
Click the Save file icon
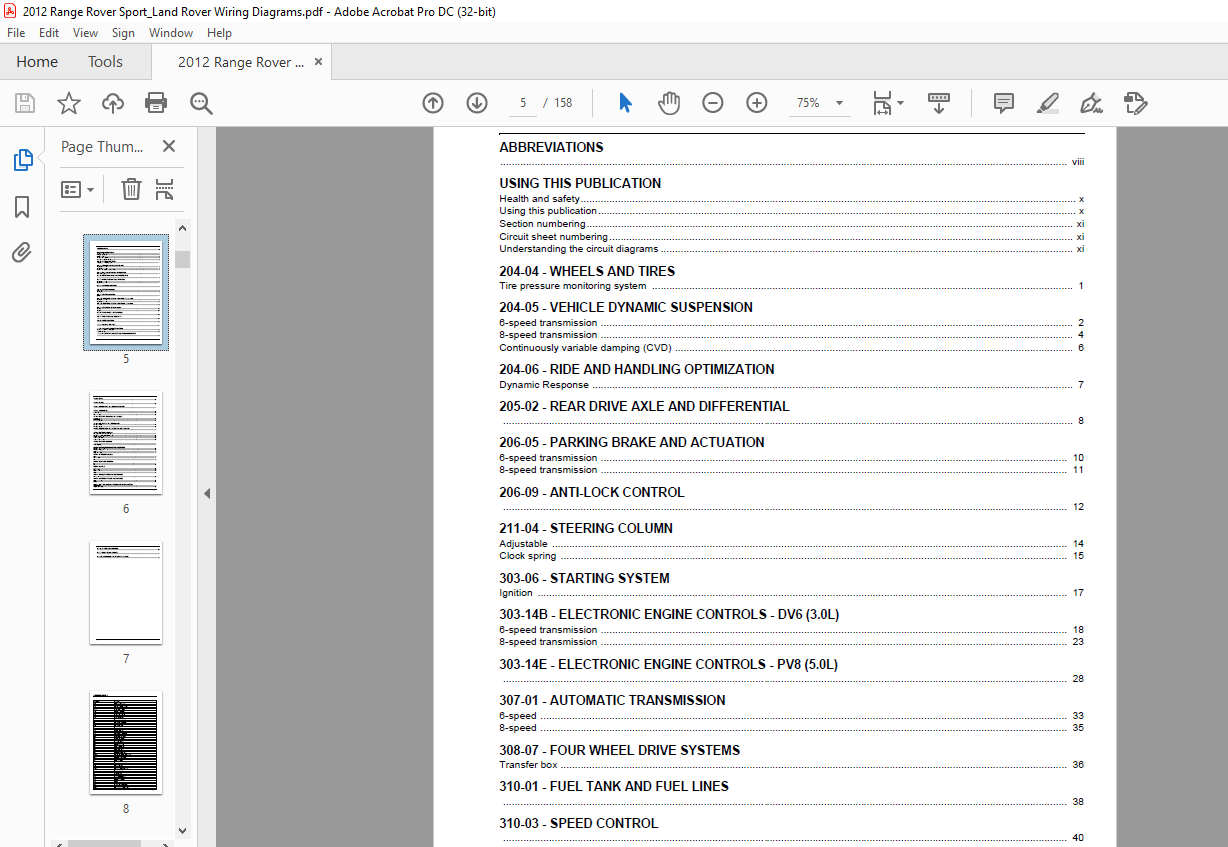tap(25, 103)
